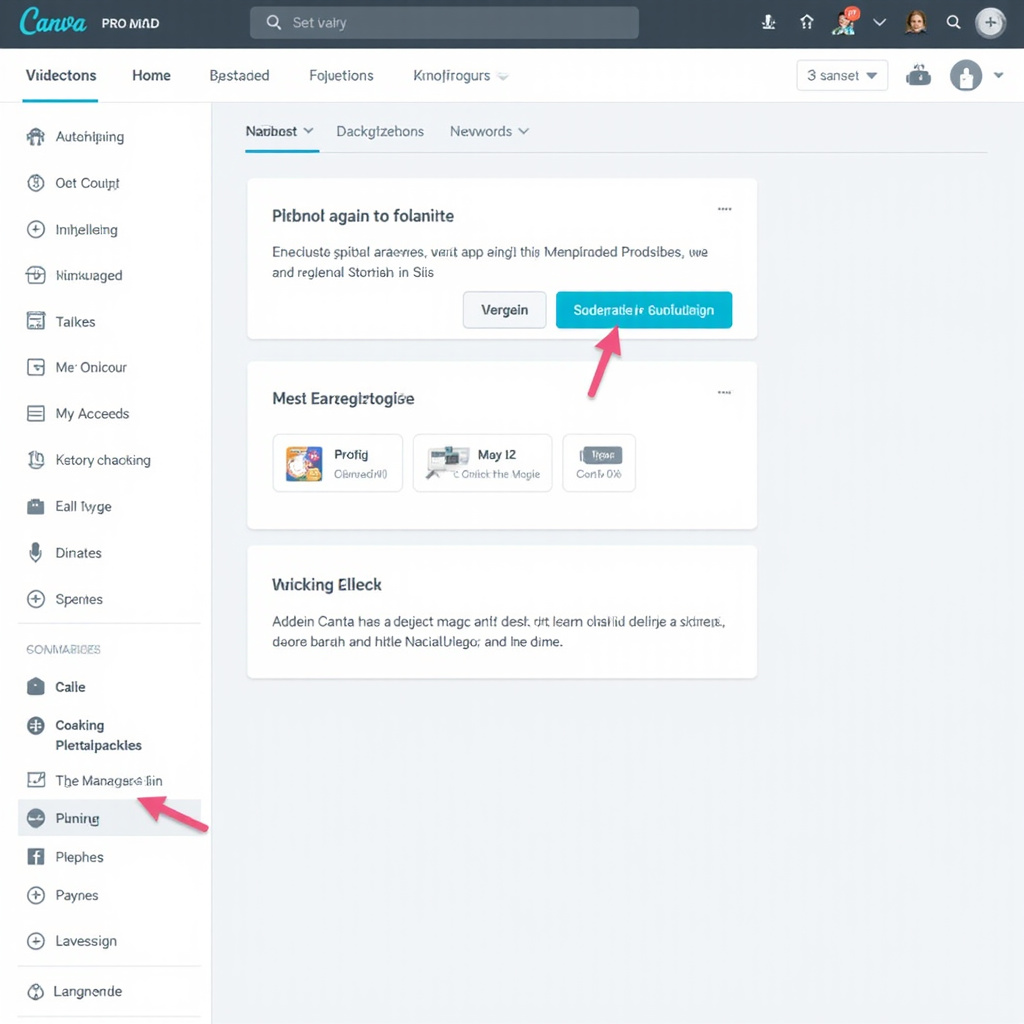The height and width of the screenshot is (1024, 1024).
Task: Click the Plephes Facebook icon in sidebar
Action: click(x=36, y=857)
